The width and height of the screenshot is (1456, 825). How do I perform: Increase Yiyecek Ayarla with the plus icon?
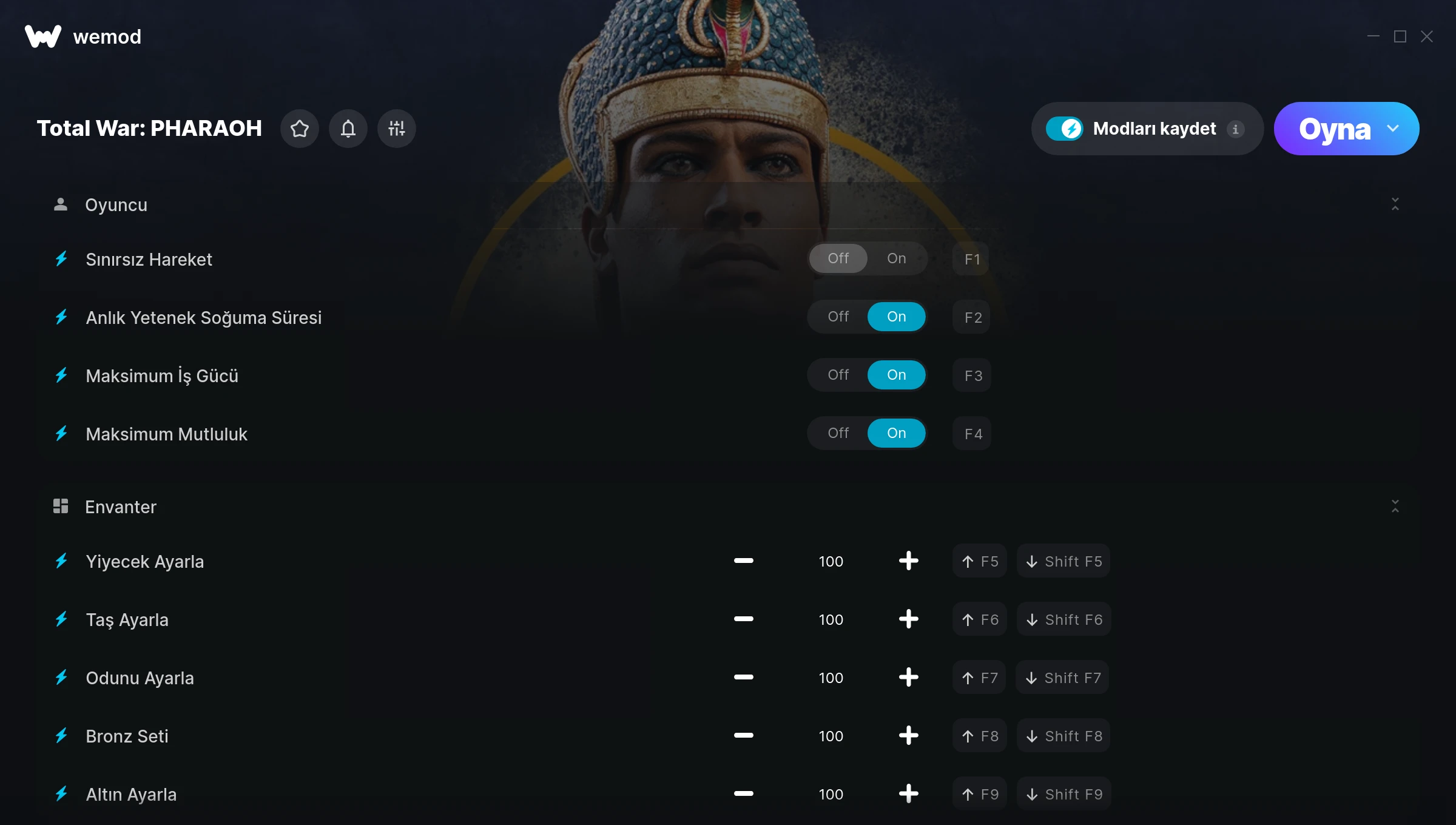pos(908,561)
